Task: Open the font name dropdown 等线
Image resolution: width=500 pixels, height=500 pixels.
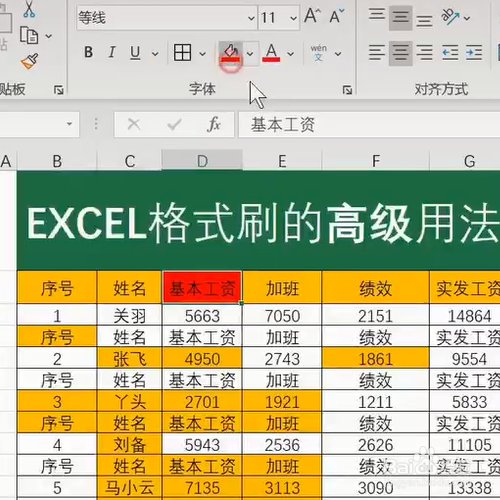Action: 251,18
